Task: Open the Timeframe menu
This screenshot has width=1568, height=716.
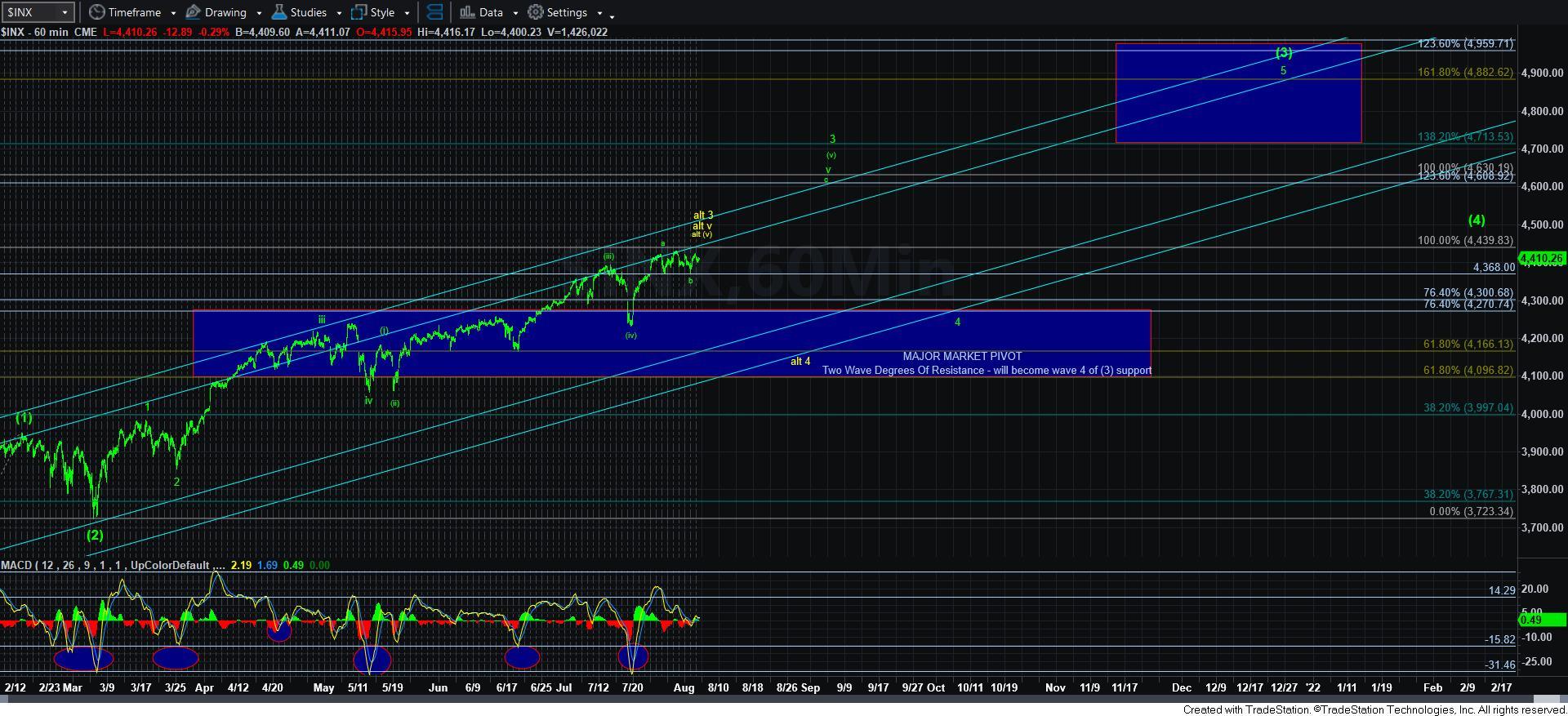Action: tap(133, 12)
